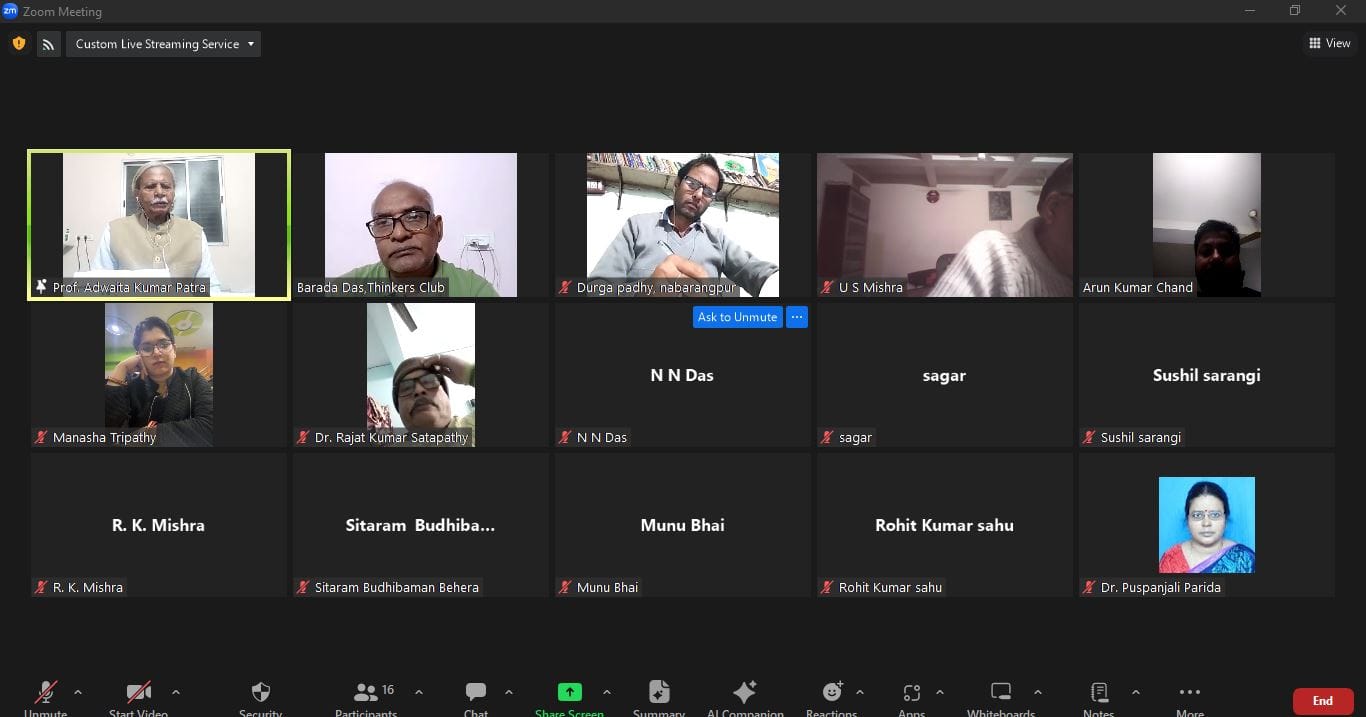The image size is (1366, 717).
Task: Click the encryption shield icon at top left
Action: 18,44
